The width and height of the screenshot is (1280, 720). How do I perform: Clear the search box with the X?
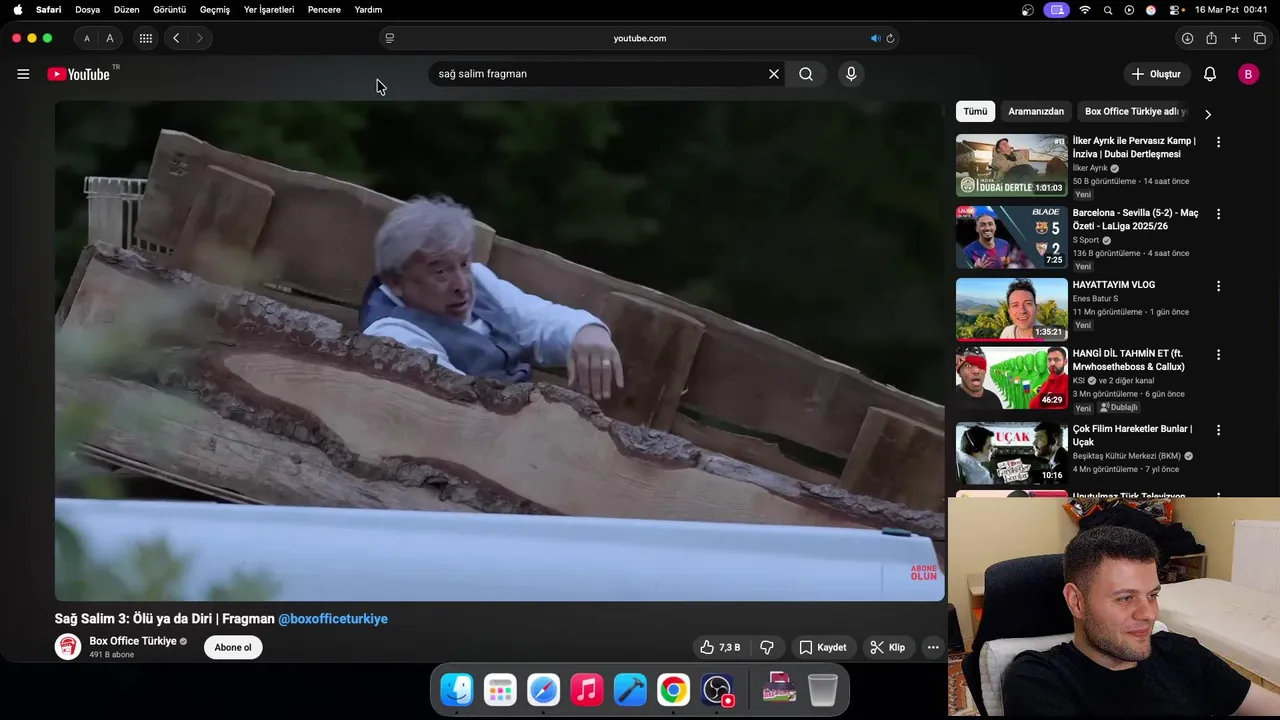773,74
